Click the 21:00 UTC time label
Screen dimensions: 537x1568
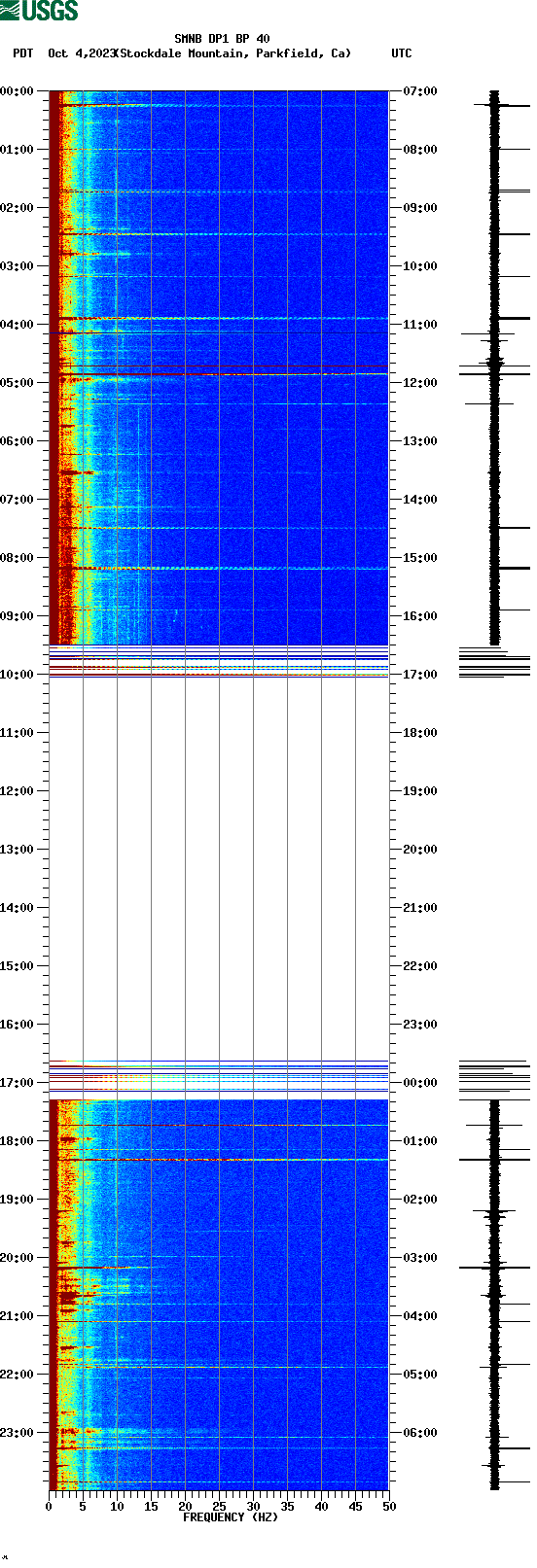pyautogui.click(x=420, y=908)
